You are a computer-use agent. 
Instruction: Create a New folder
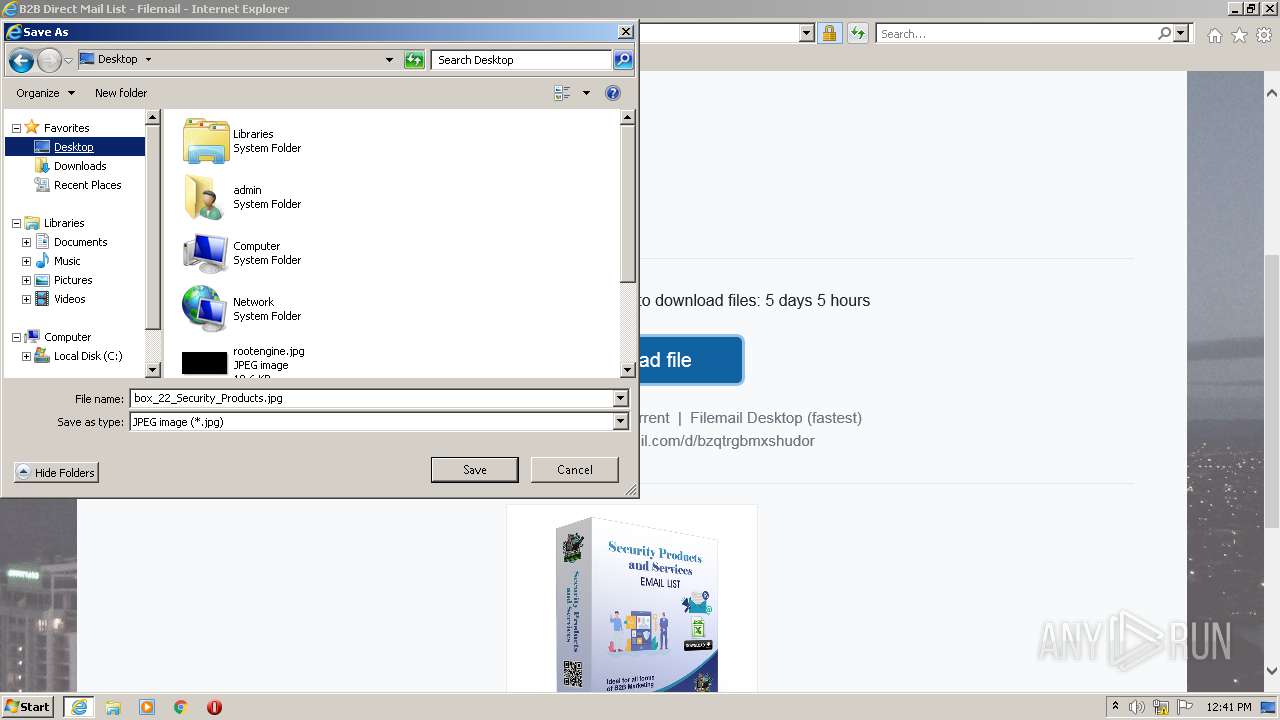click(121, 93)
